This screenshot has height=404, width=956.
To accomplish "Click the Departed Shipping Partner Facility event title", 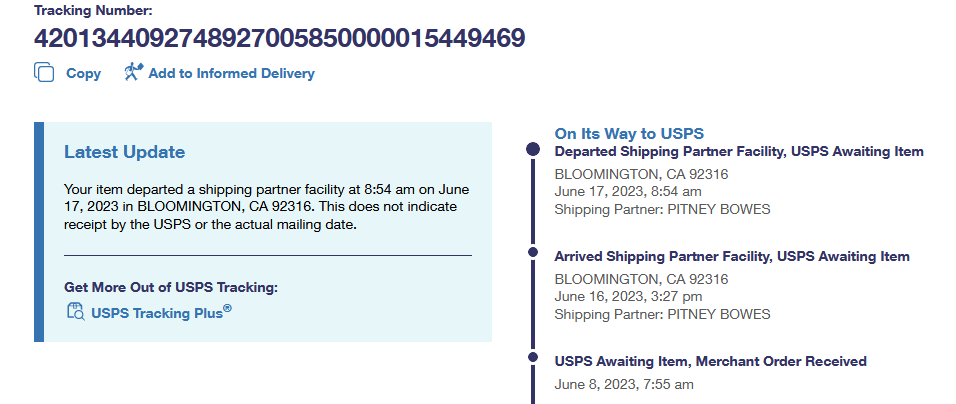I will (x=738, y=152).
